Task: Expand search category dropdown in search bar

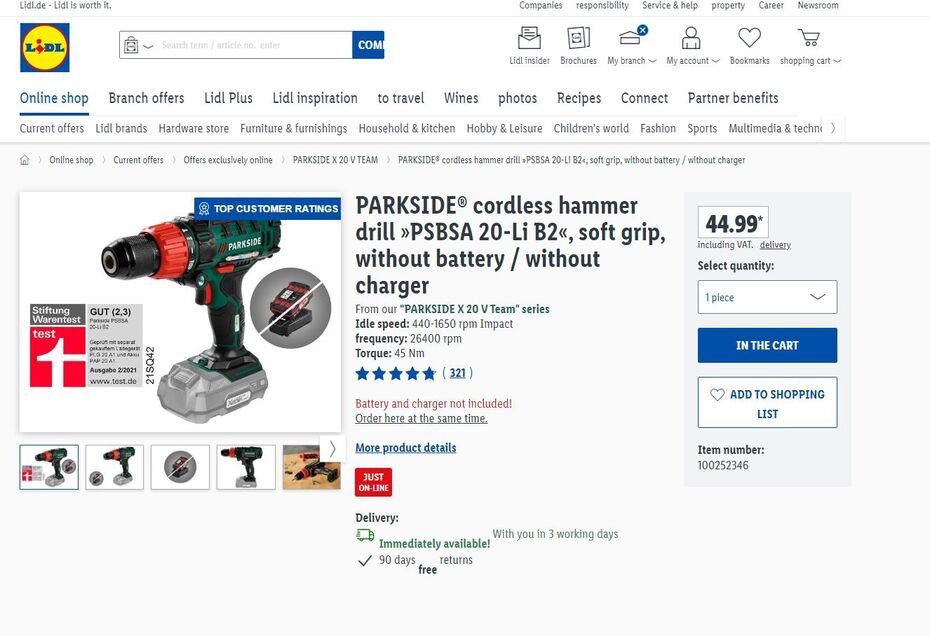Action: pyautogui.click(x=138, y=45)
